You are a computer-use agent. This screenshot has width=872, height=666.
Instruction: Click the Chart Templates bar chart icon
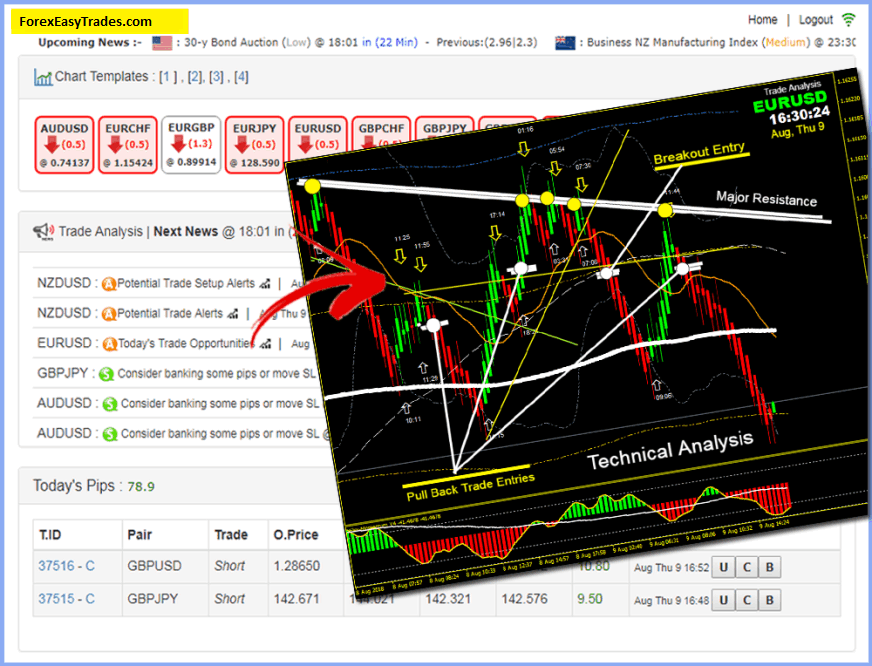43,77
